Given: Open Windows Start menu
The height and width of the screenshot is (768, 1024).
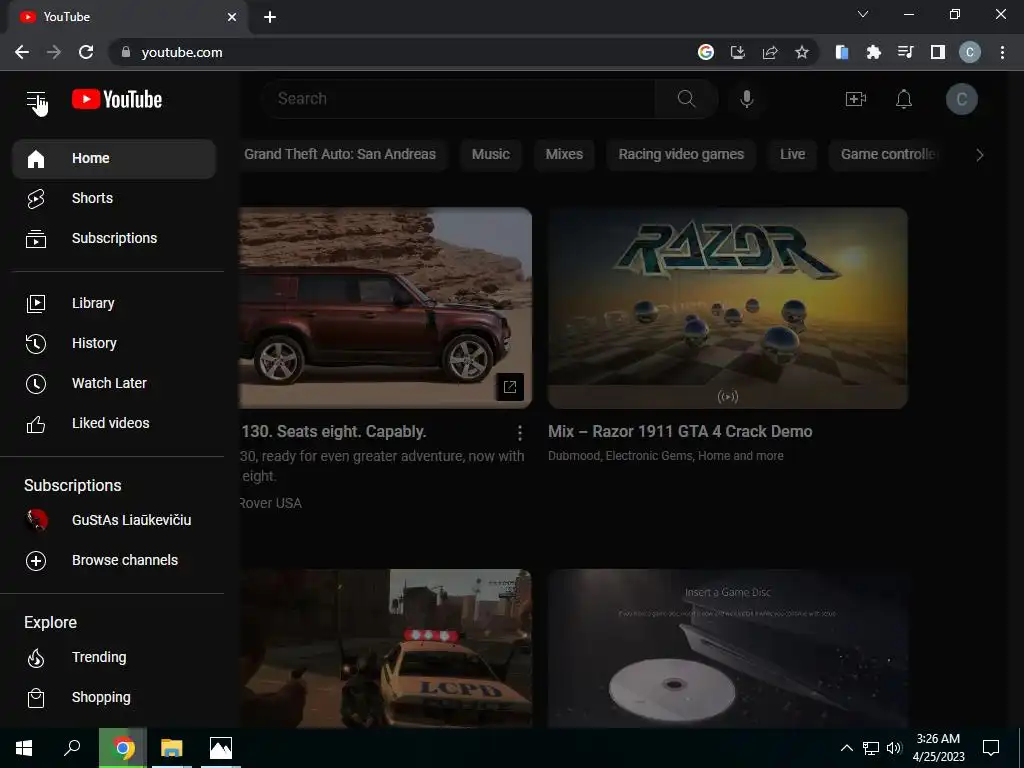Looking at the screenshot, I should (x=24, y=748).
